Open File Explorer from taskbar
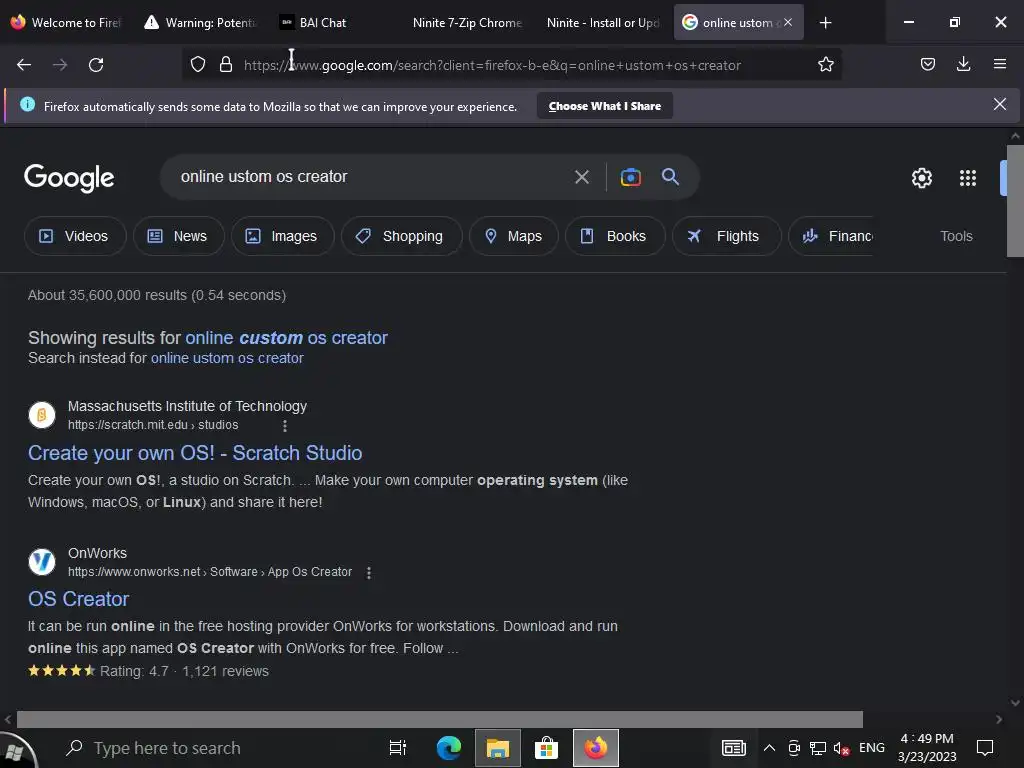The image size is (1024, 768). coord(498,748)
